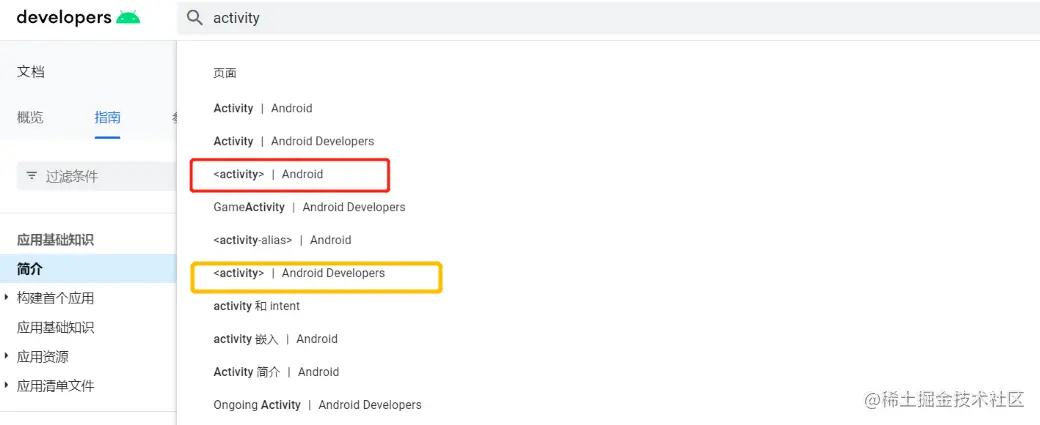The image size is (1040, 425).
Task: Click the Android robot logo icon
Action: pos(128,18)
